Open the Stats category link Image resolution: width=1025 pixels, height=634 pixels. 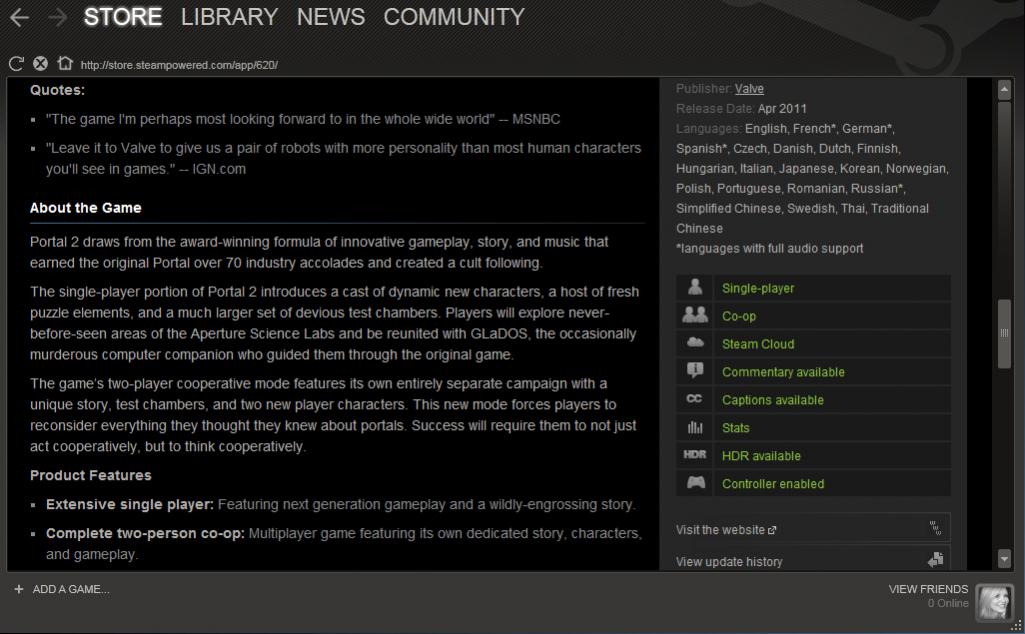coord(735,428)
